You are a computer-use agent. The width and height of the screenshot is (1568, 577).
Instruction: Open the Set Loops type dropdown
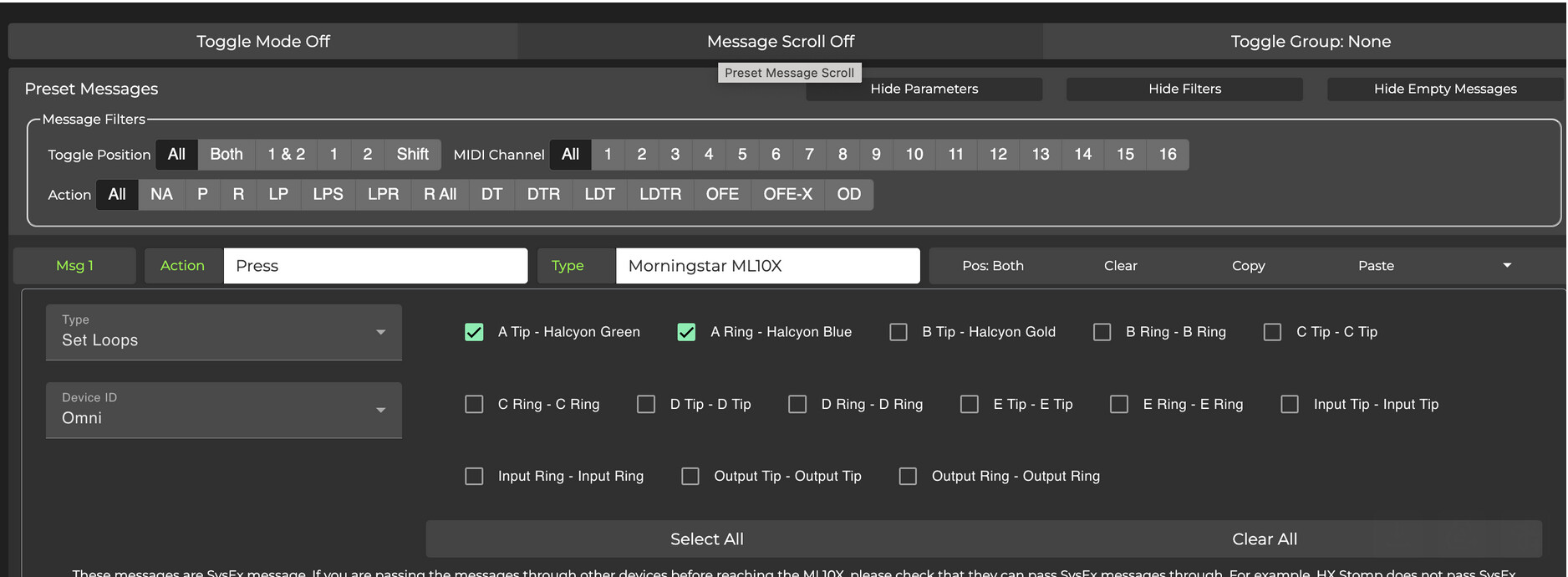pos(224,332)
